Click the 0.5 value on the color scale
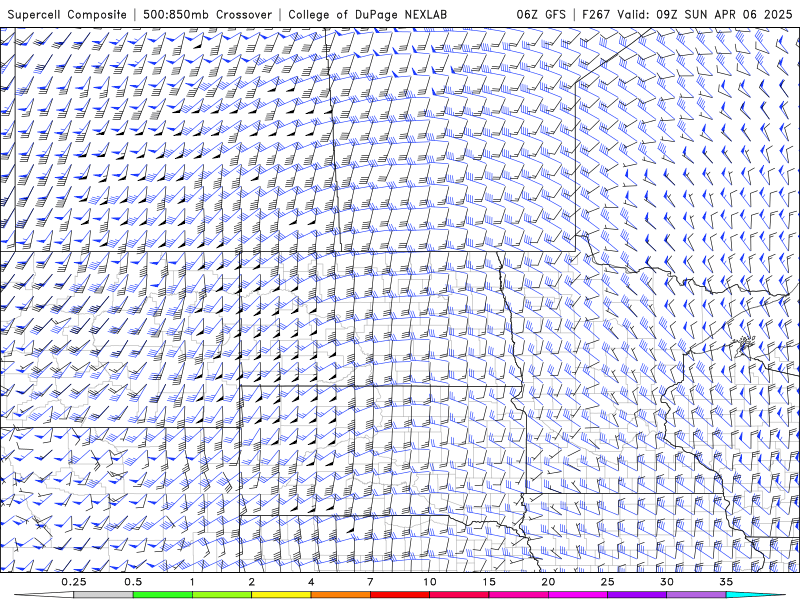 coord(133,582)
